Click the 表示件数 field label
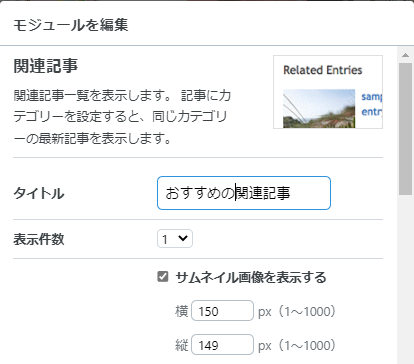The image size is (414, 364). click(39, 239)
